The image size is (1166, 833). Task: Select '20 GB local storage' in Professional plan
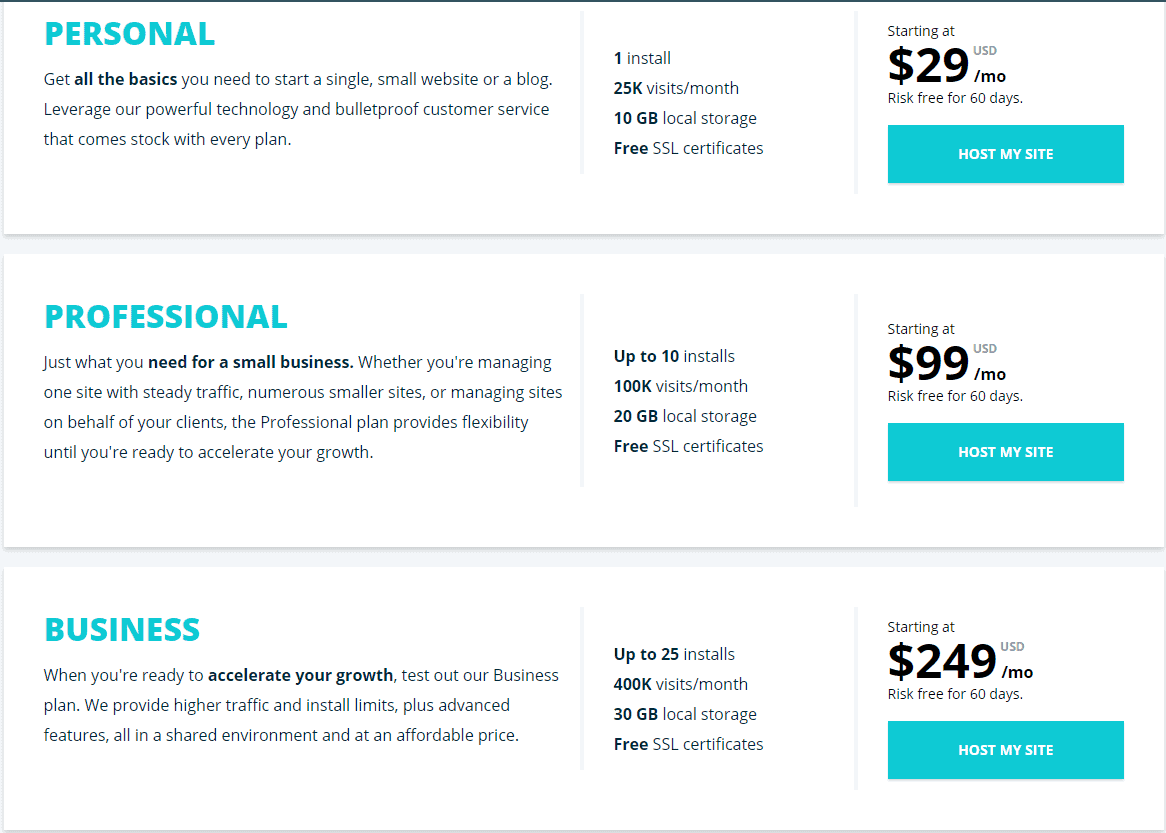pyautogui.click(x=685, y=415)
